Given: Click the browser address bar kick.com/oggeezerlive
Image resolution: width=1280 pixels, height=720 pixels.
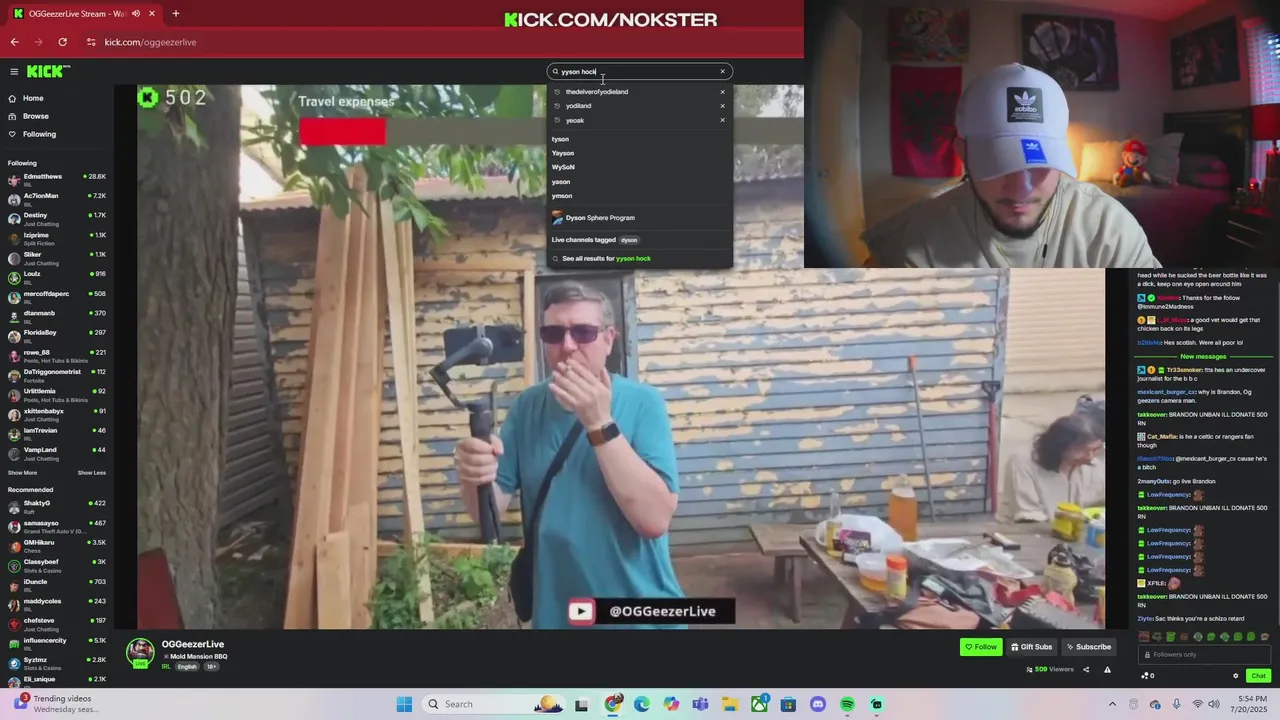Looking at the screenshot, I should point(150,42).
